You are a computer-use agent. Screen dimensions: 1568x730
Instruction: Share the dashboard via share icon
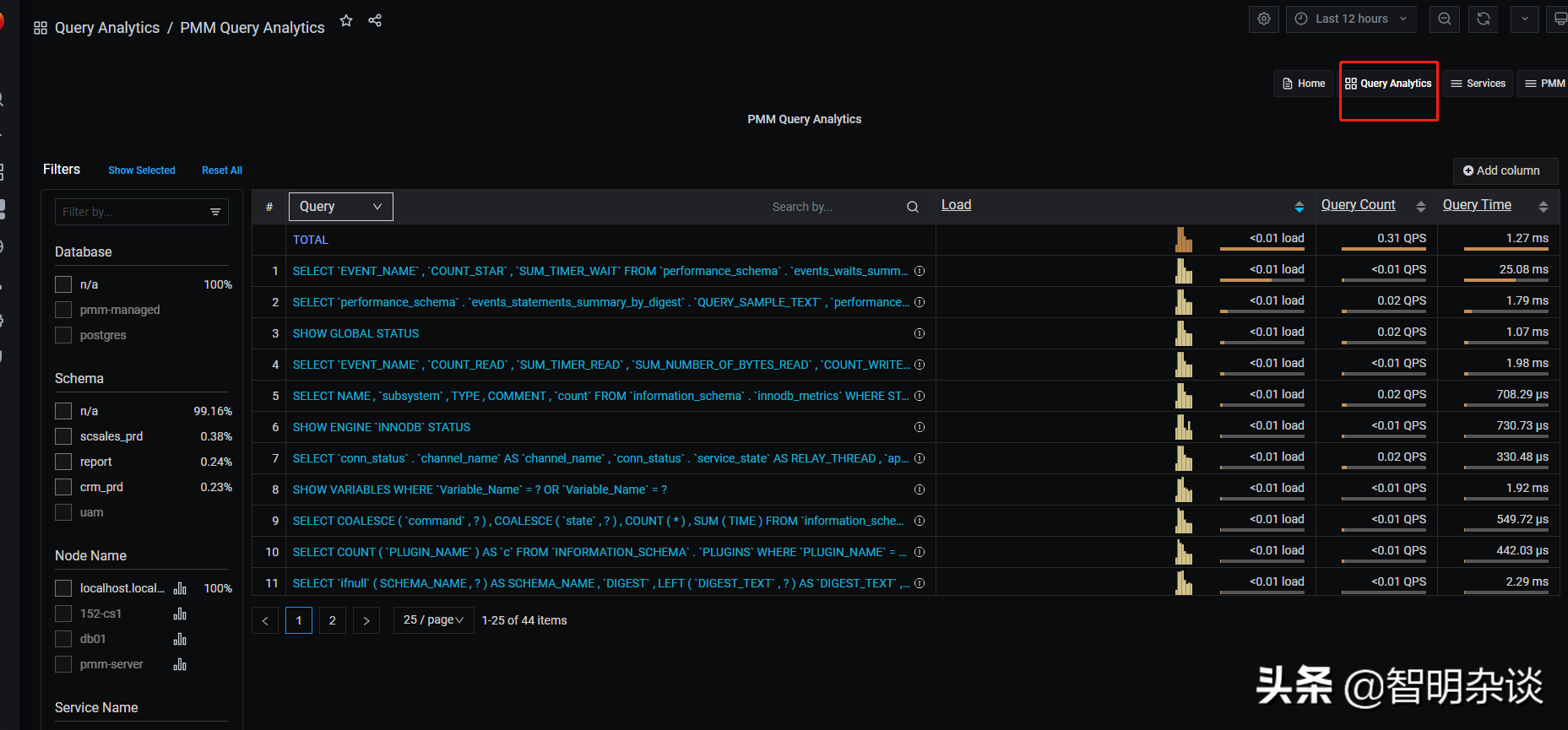click(375, 20)
